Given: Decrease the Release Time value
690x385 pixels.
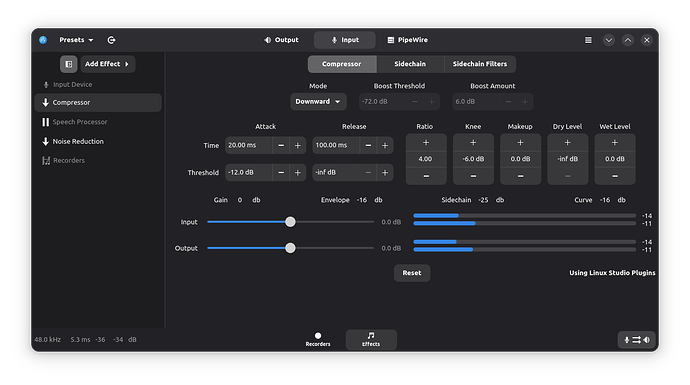Looking at the screenshot, I should point(368,146).
